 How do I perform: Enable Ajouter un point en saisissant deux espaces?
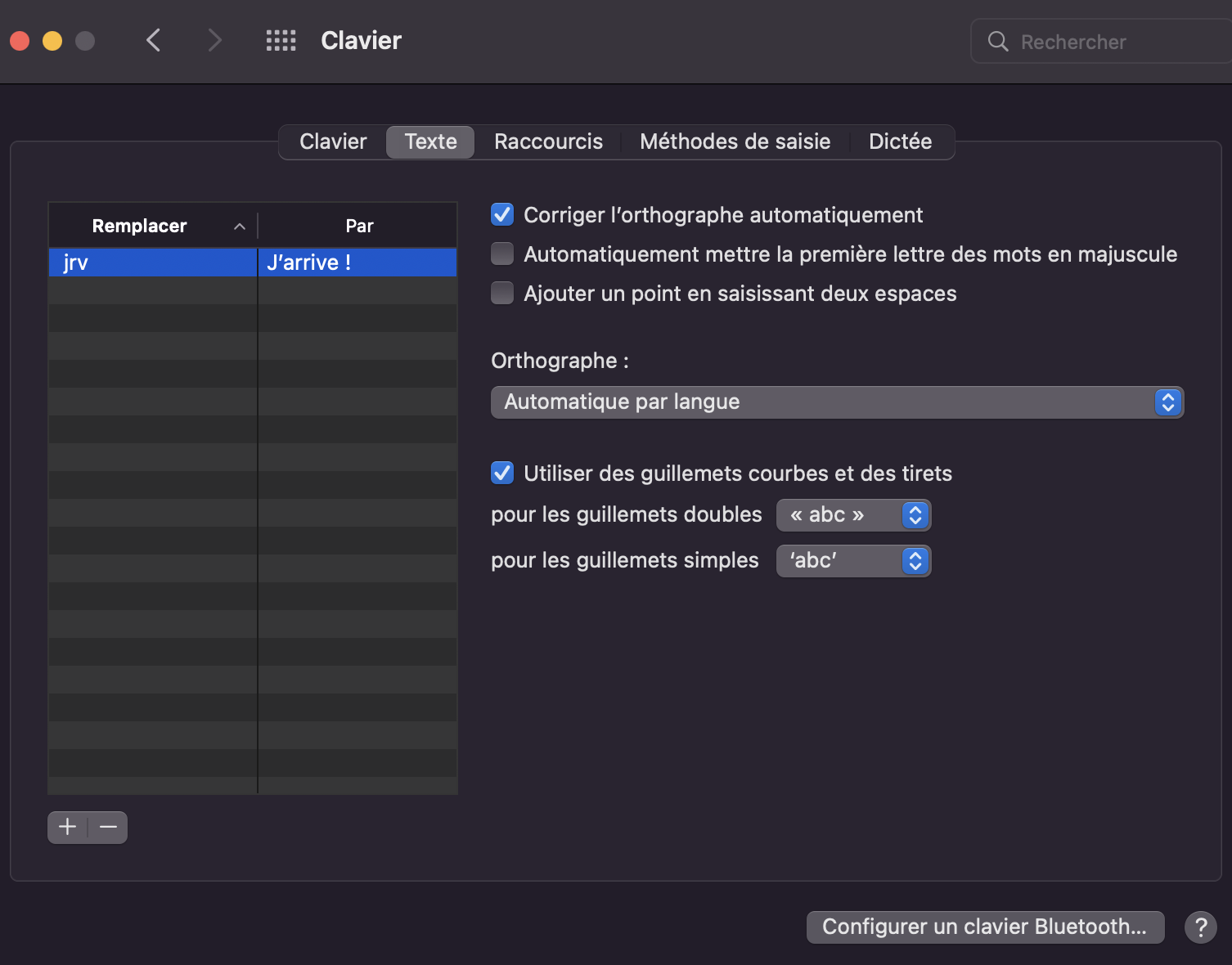(x=502, y=294)
